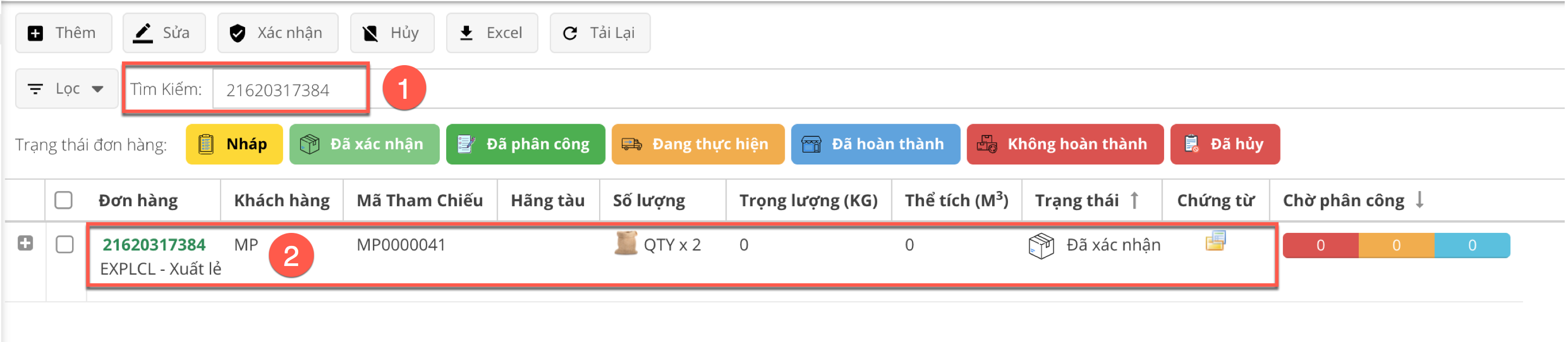Viewport: 1568px width, 342px height.
Task: Click the red pending-assignment counter segment
Action: pyautogui.click(x=1320, y=245)
